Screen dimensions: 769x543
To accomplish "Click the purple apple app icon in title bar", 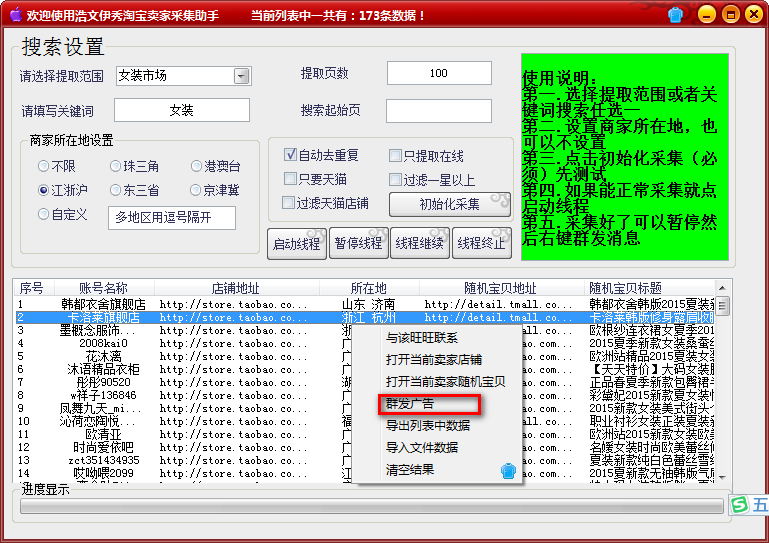I will (x=16, y=14).
